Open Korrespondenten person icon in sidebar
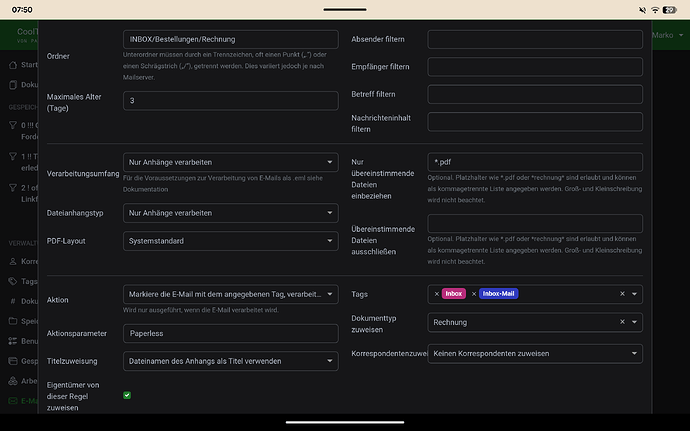The width and height of the screenshot is (690, 431). [13, 261]
